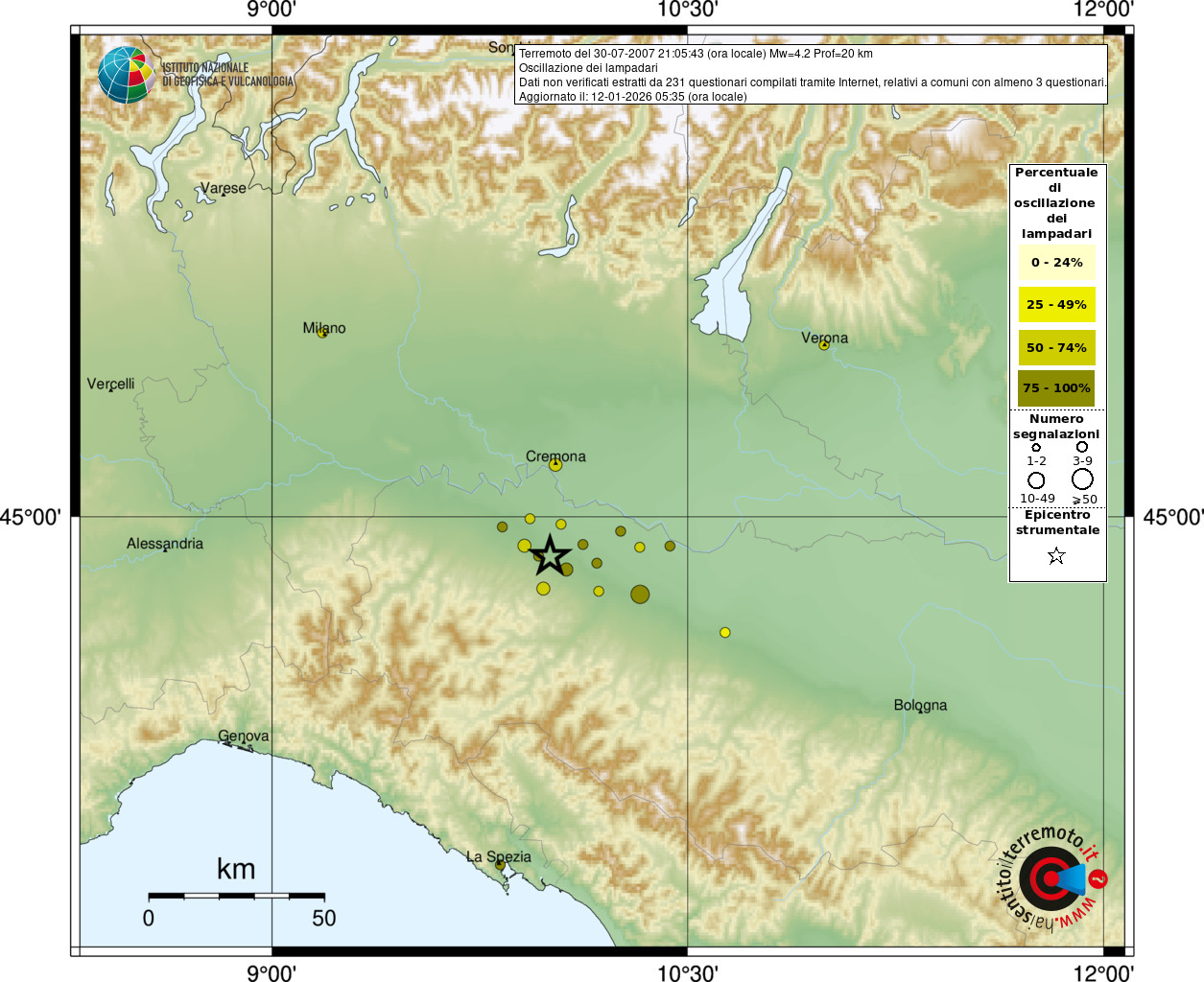
Task: Click the haisentitoilterremoto.it target logo
Action: (x=1051, y=877)
